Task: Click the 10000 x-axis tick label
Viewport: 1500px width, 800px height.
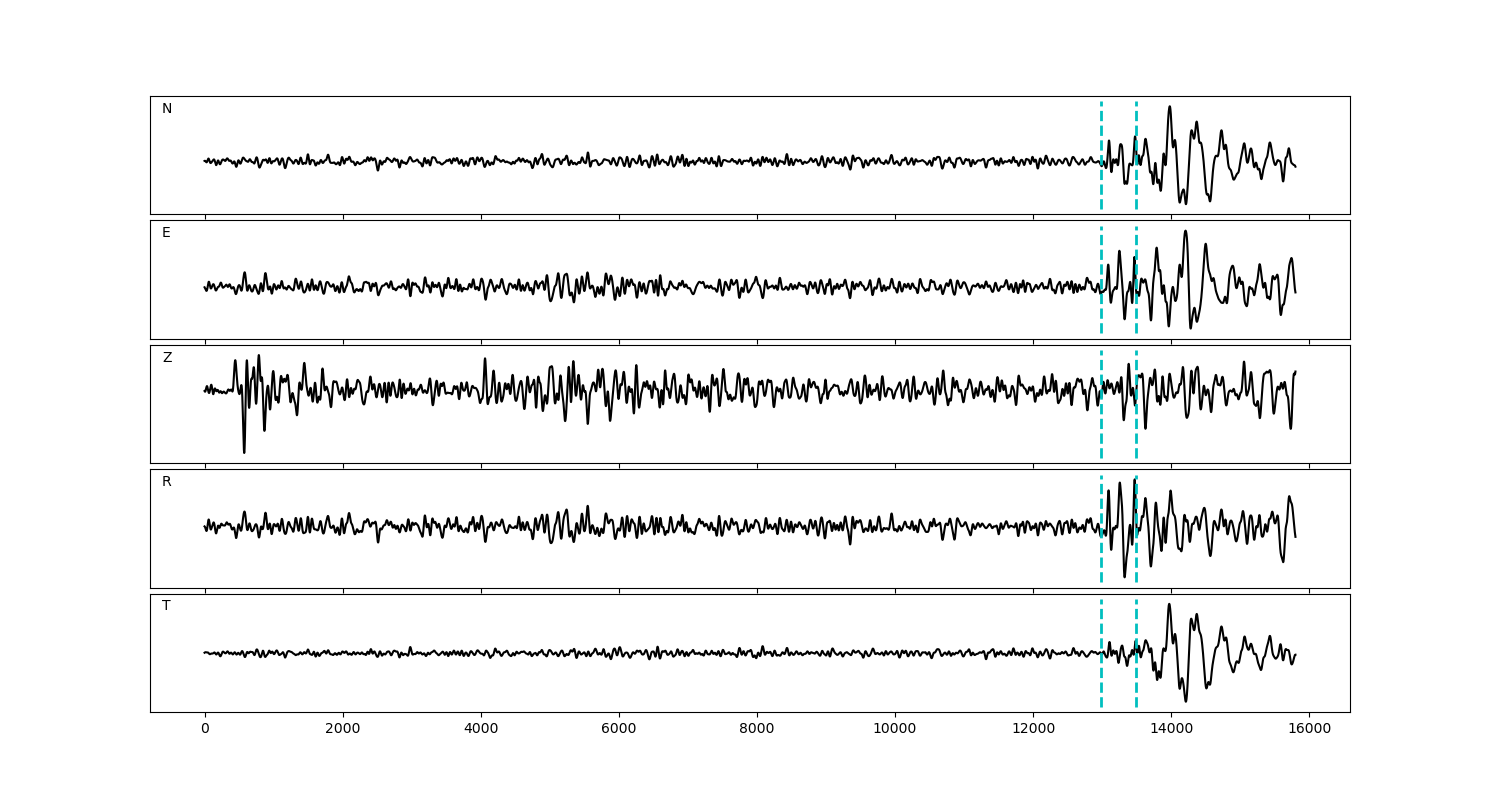Action: pyautogui.click(x=895, y=729)
